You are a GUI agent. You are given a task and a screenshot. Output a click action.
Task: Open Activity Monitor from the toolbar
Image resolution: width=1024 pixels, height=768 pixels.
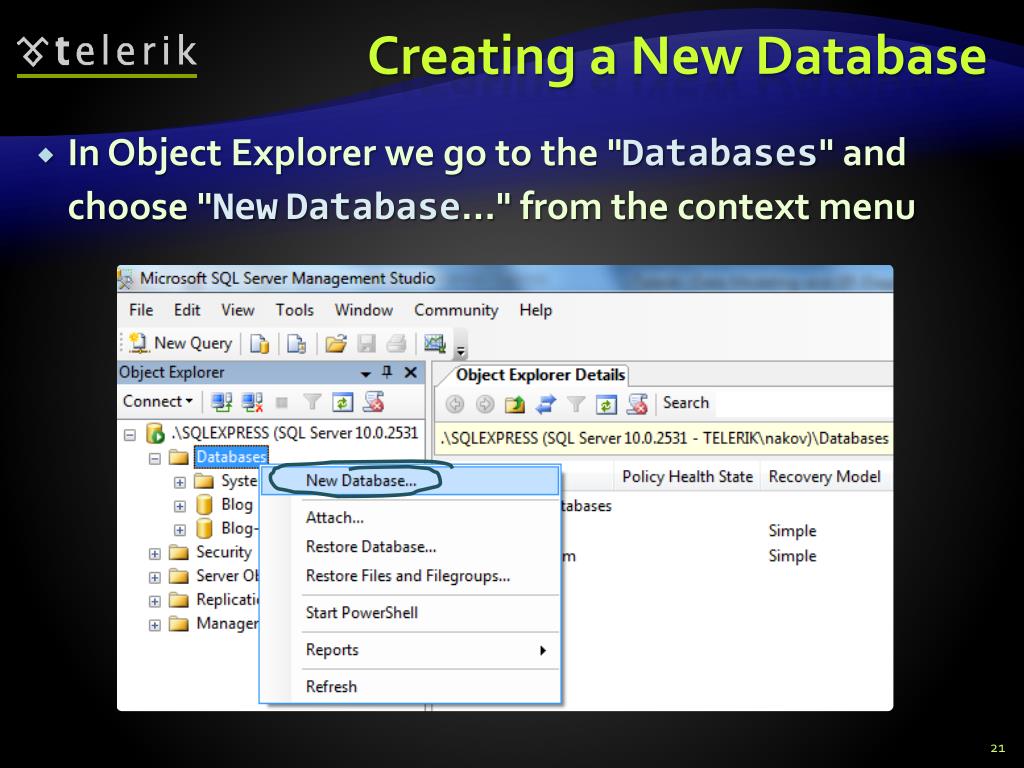(435, 343)
